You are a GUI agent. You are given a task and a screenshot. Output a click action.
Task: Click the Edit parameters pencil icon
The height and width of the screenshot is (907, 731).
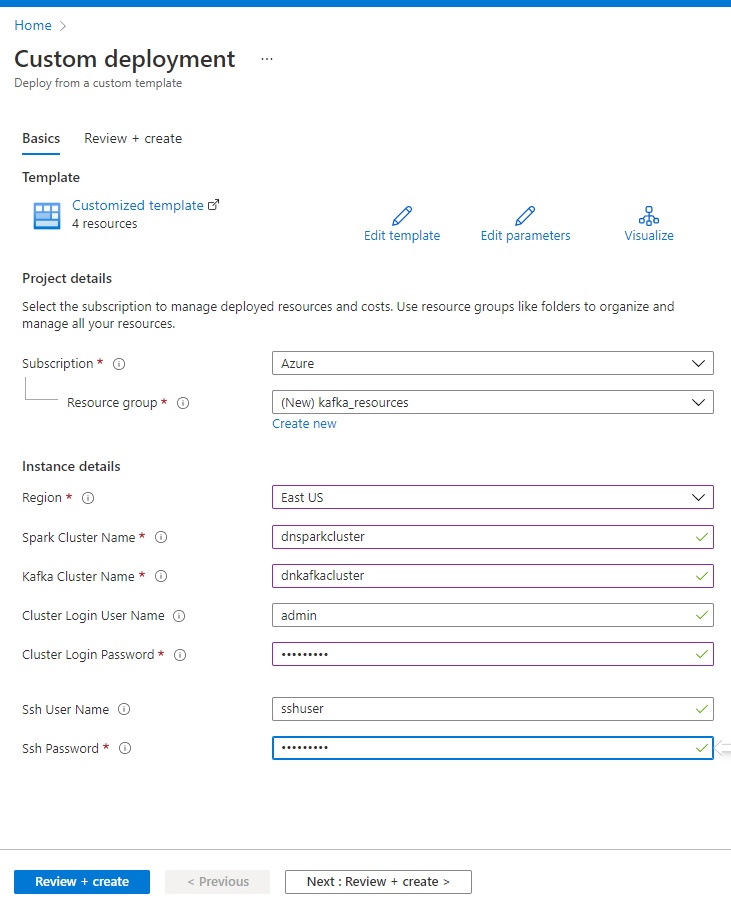click(525, 215)
